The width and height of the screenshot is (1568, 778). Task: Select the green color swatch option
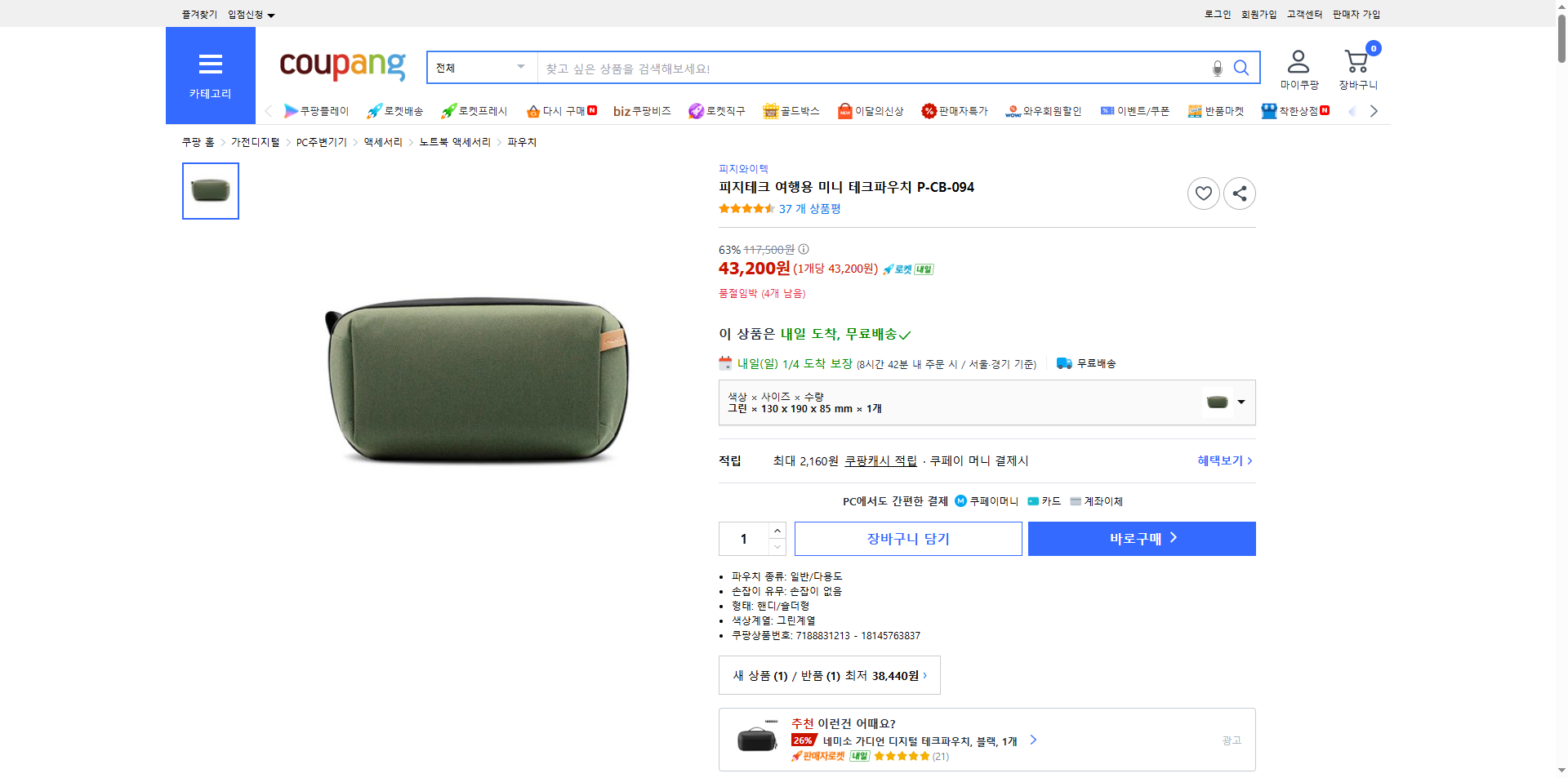1217,402
